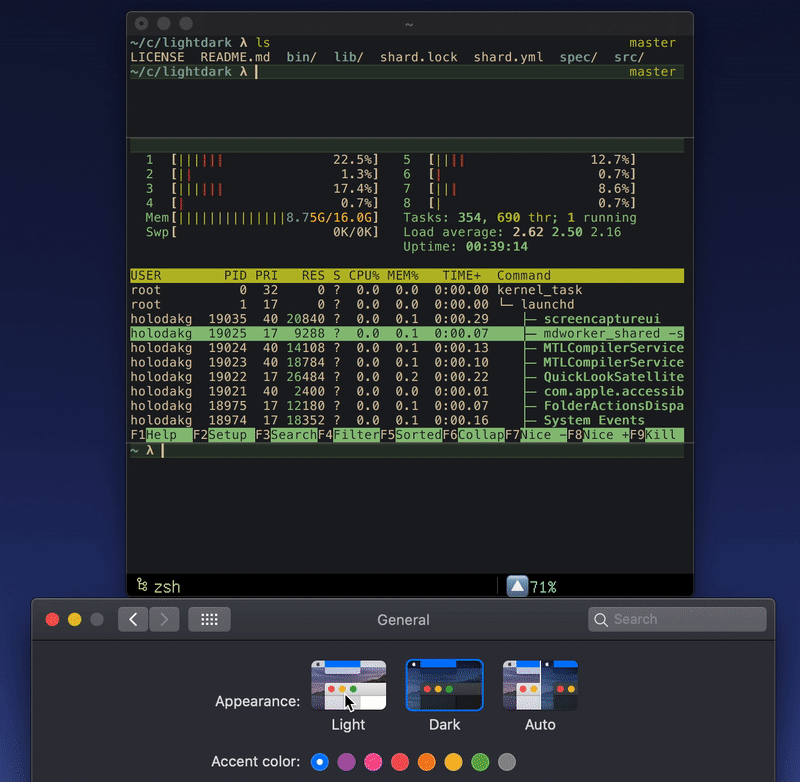Screen dimensions: 800x782
Task: Select the yellow accent color
Action: 454,762
